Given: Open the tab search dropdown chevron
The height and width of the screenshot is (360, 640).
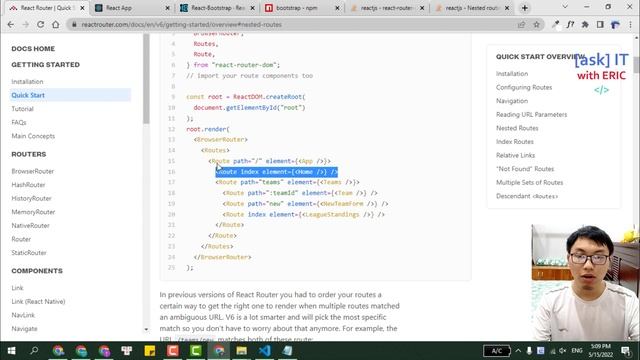Looking at the screenshot, I should [x=565, y=7].
